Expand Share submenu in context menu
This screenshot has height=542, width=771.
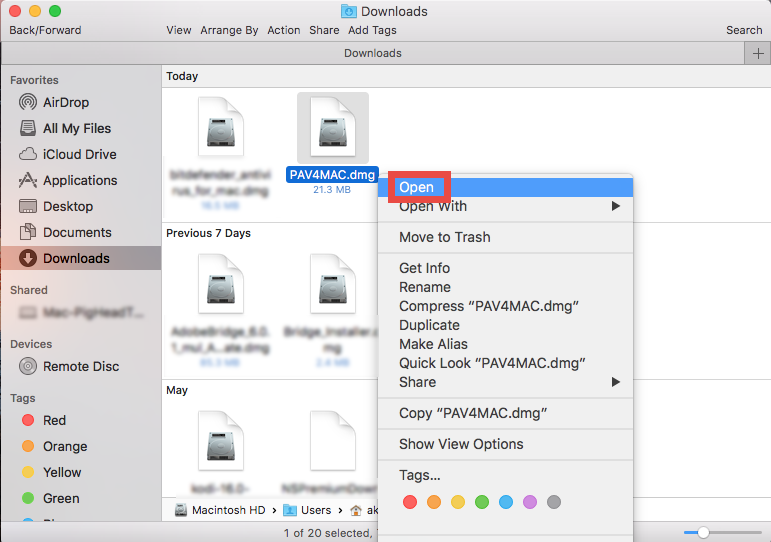pyautogui.click(x=505, y=382)
